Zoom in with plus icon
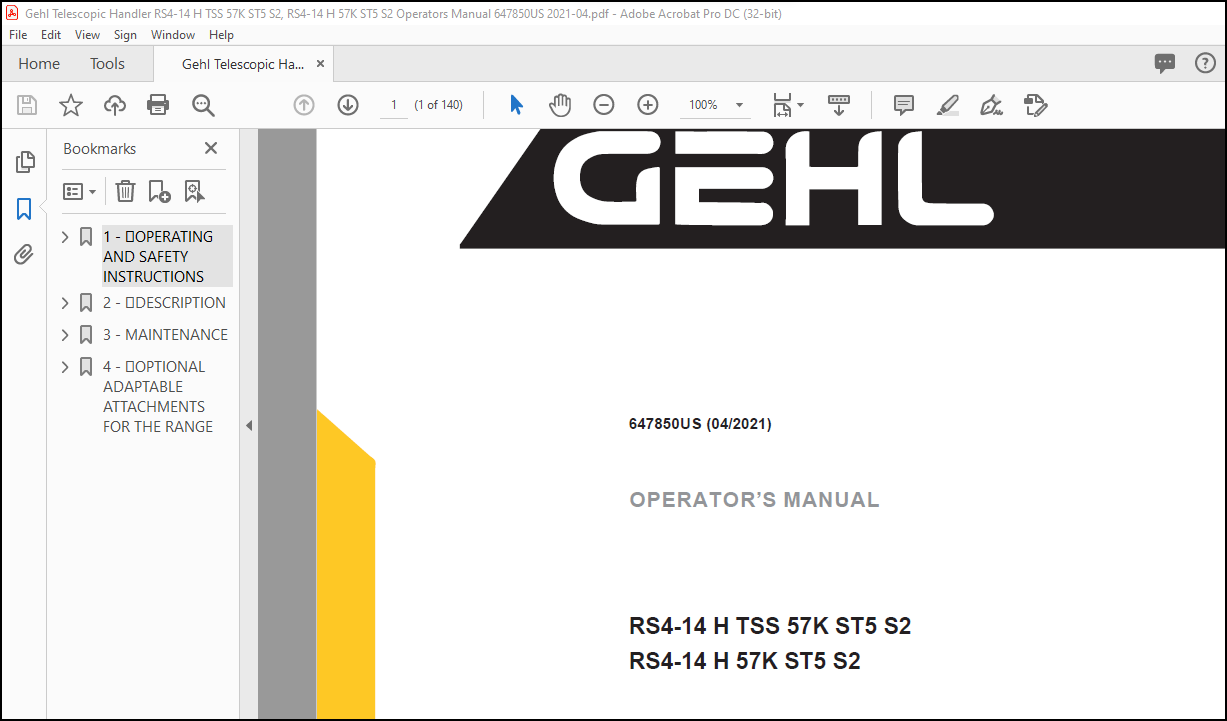 coord(648,105)
